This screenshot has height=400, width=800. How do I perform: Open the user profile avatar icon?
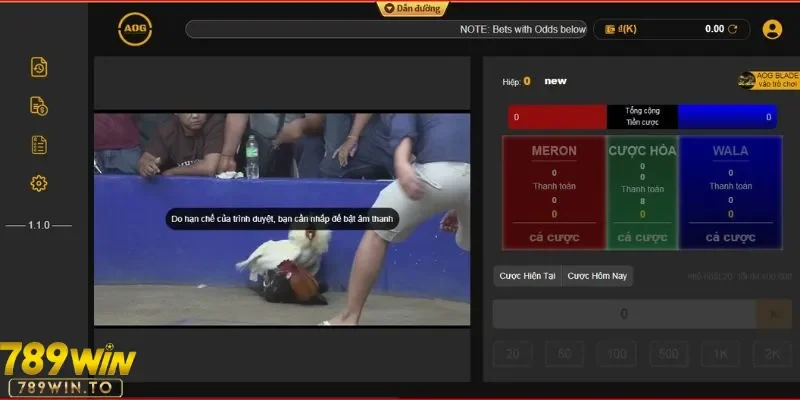(772, 29)
